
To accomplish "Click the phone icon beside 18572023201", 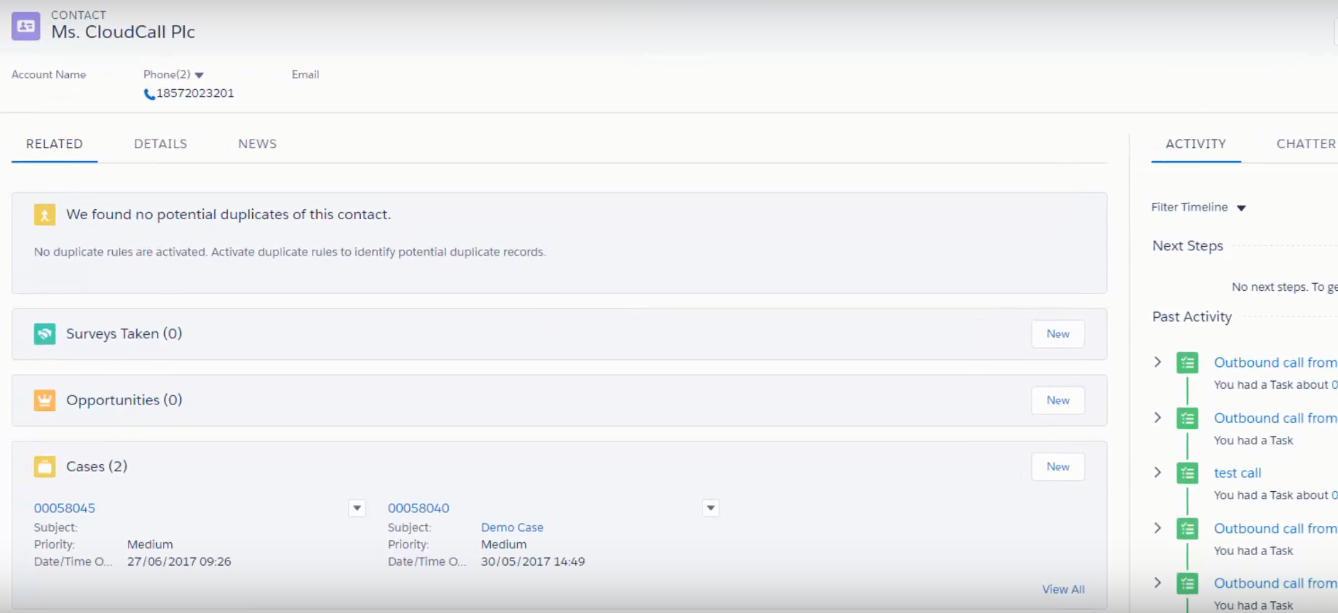I will click(149, 94).
